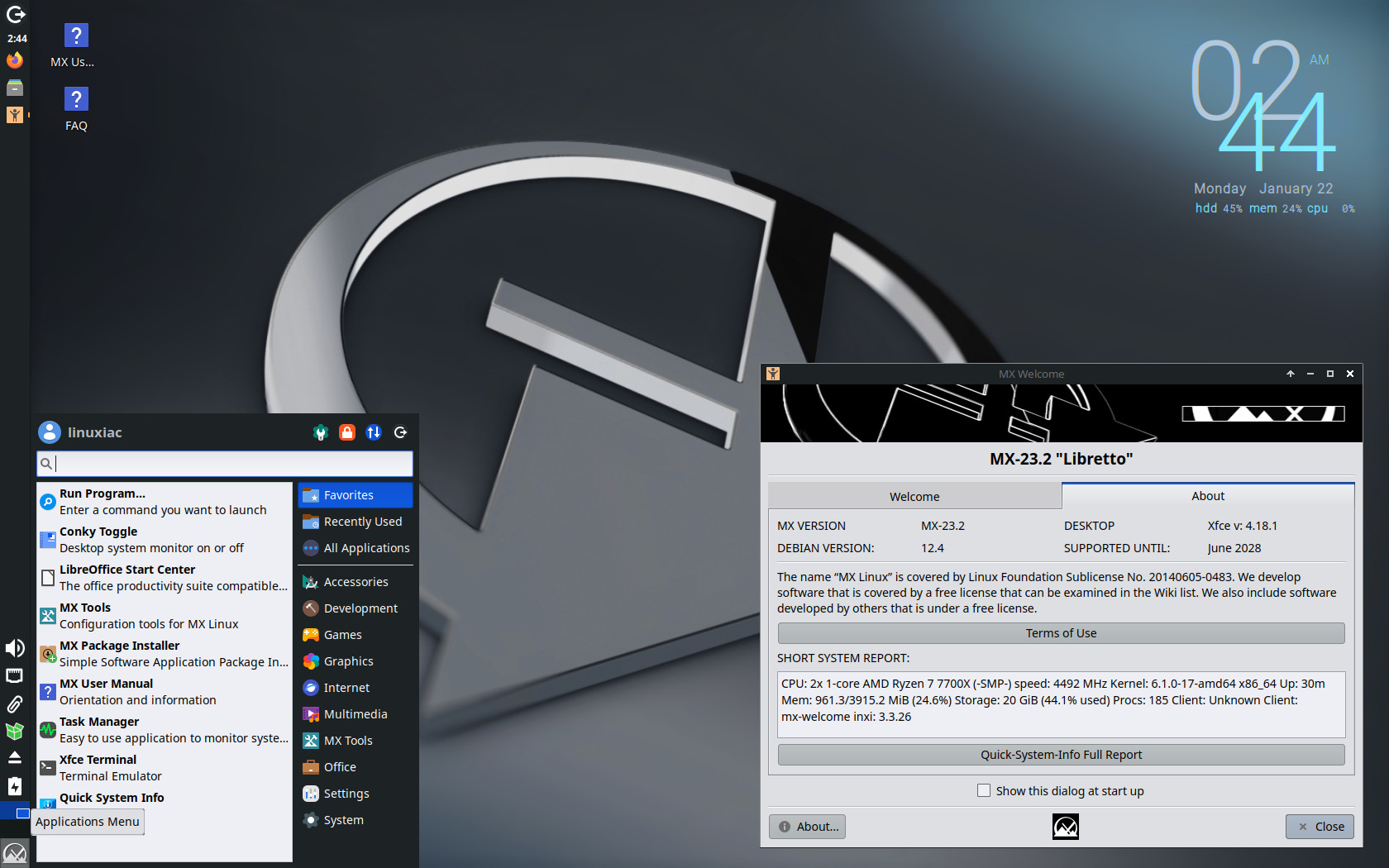The image size is (1389, 868).
Task: Open the network connection tray icon
Action: tap(15, 675)
